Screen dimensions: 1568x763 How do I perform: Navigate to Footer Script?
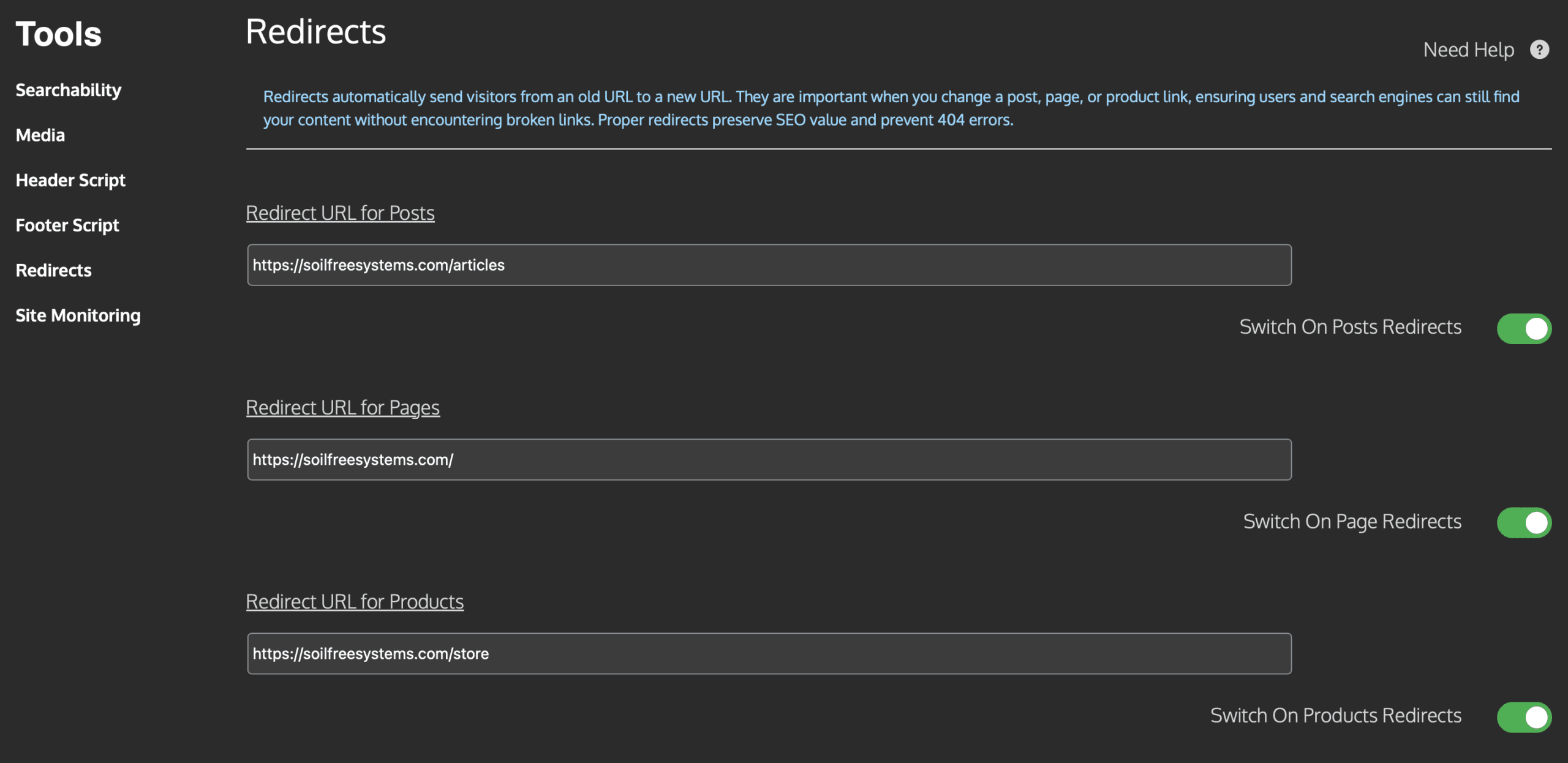click(x=67, y=225)
